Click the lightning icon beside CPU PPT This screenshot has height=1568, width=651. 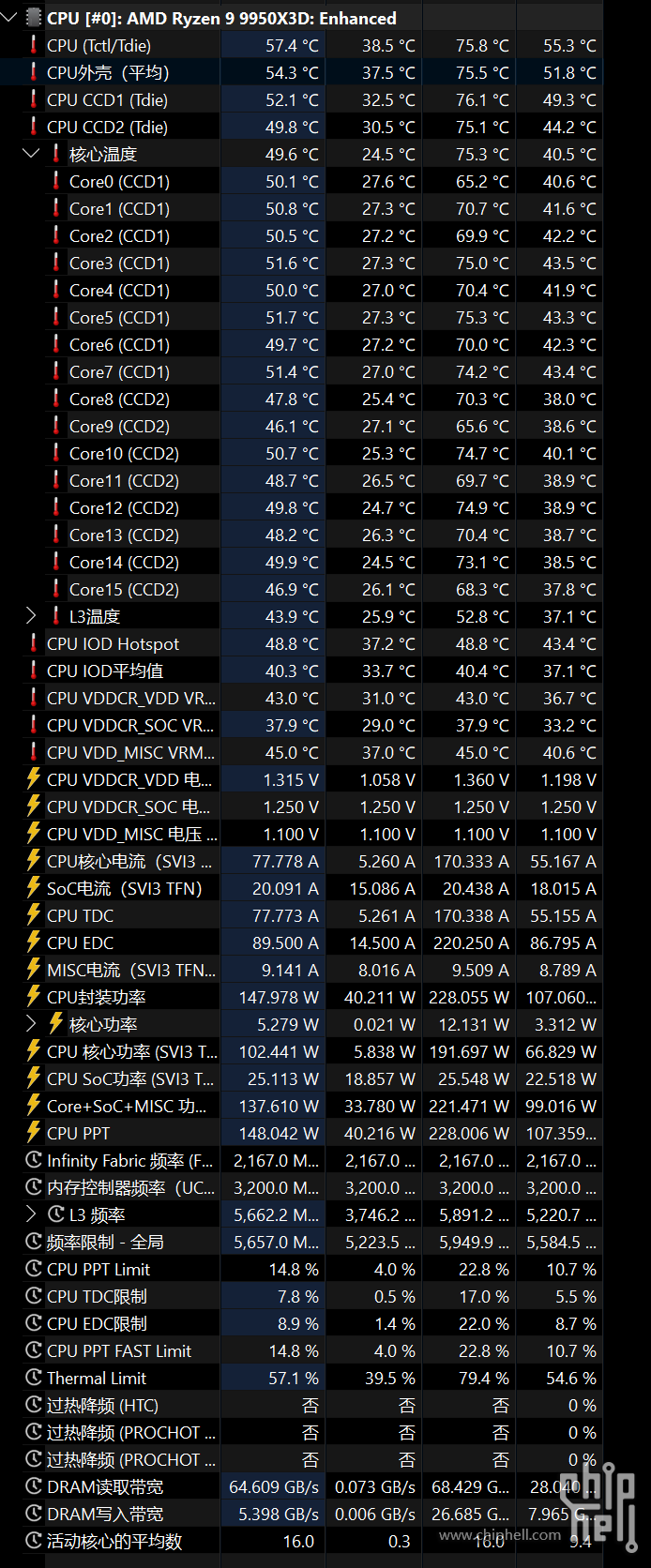pyautogui.click(x=34, y=1133)
